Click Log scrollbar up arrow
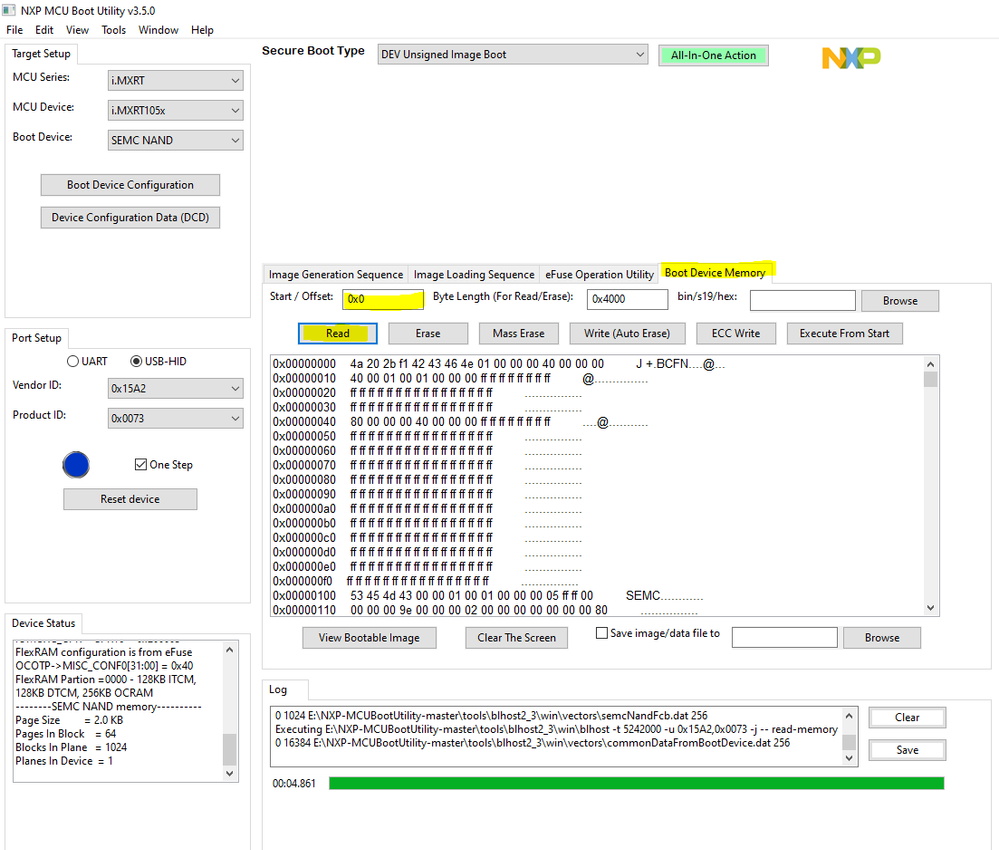This screenshot has height=850, width=999. [x=849, y=716]
